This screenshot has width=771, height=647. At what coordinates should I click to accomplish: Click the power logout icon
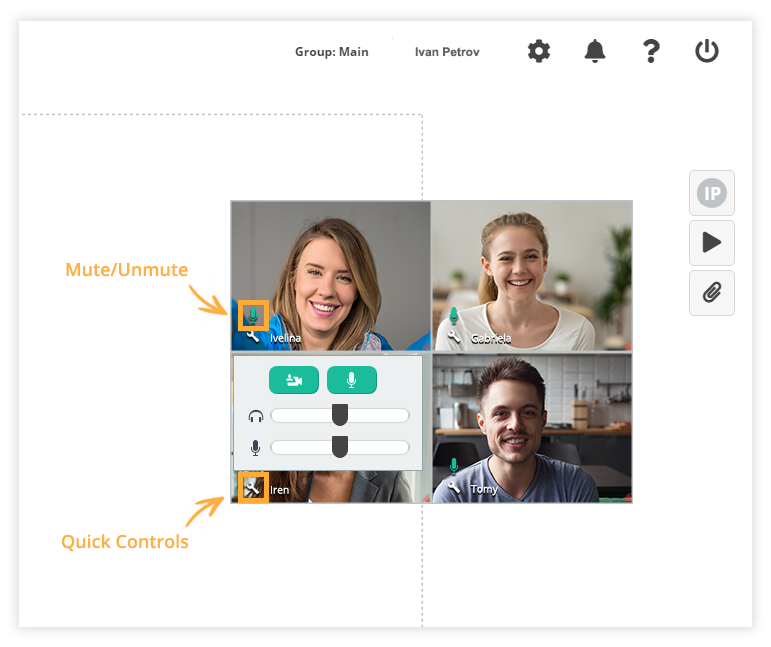click(707, 51)
